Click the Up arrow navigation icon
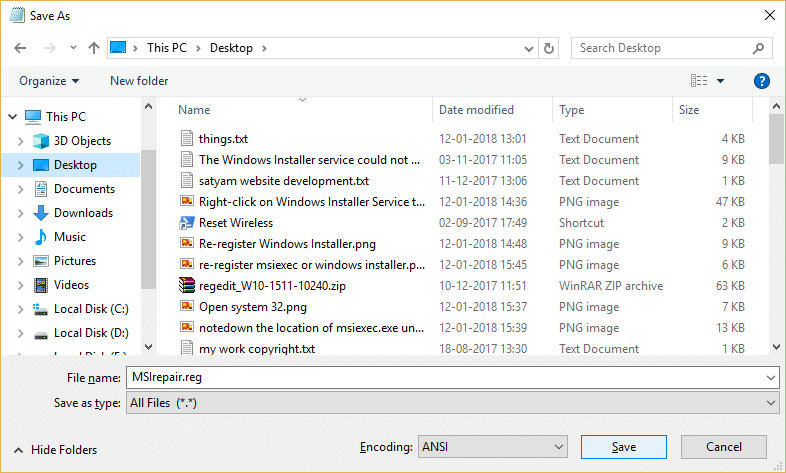Screen dimensions: 786x473 [x=94, y=48]
